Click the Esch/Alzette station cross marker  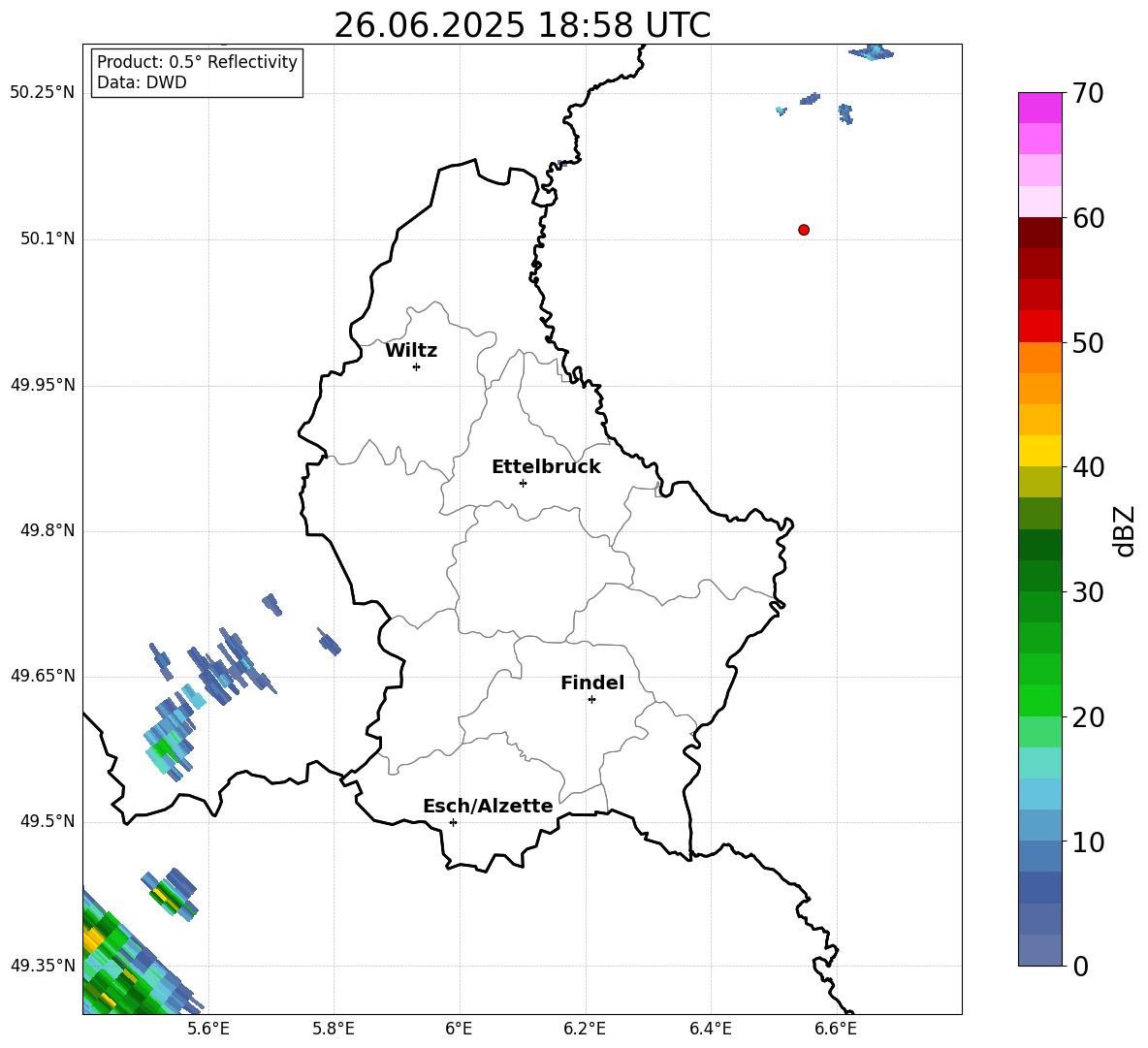pyautogui.click(x=453, y=822)
